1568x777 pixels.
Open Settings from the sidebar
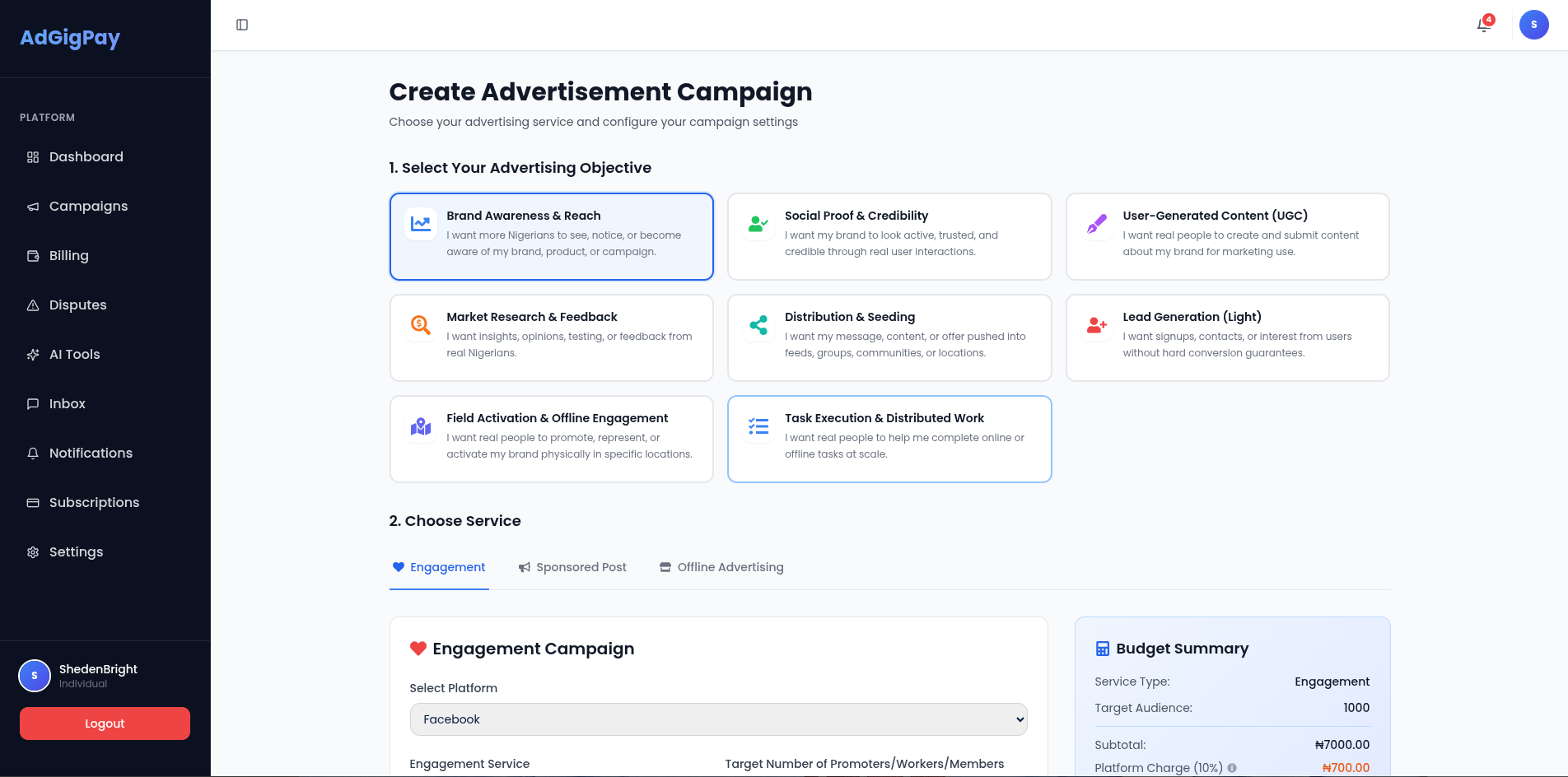click(x=105, y=552)
